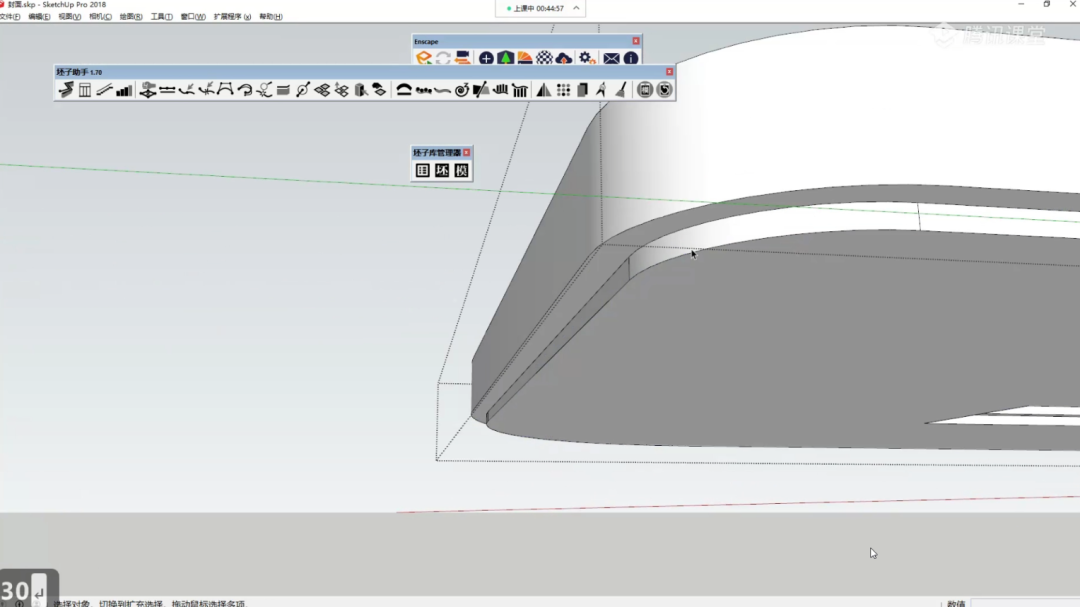Click the first zigzag stairs icon in 坯子助手

[65, 90]
